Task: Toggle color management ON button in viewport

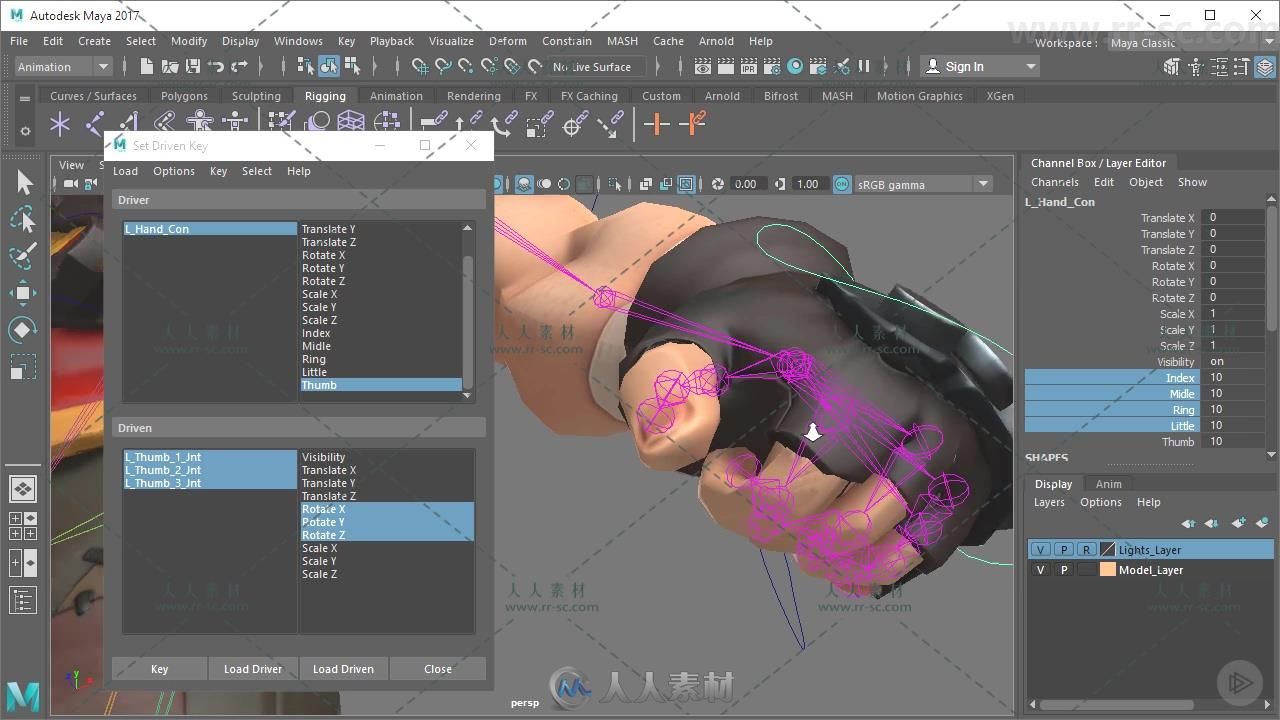Action: point(842,184)
